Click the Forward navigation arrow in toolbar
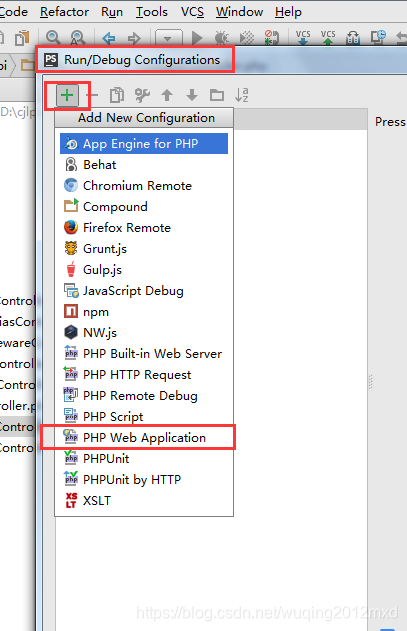407x631 pixels. pyautogui.click(x=134, y=38)
